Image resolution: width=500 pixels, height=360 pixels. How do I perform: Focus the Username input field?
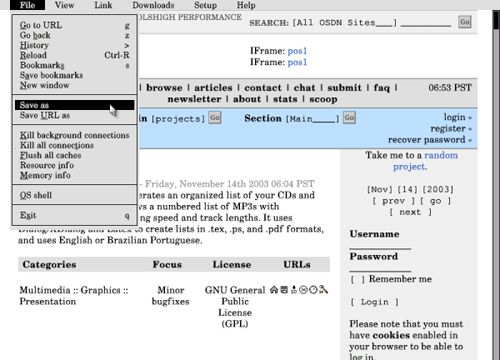(x=380, y=245)
